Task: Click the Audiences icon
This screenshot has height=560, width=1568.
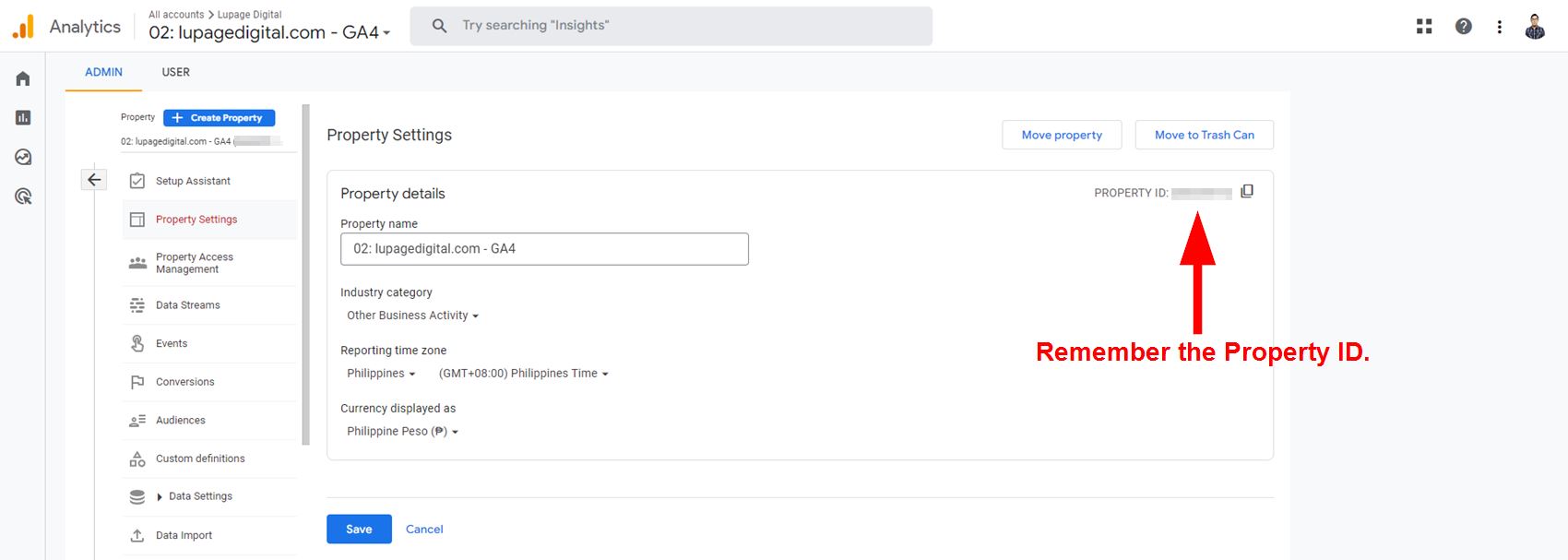Action: tap(137, 421)
